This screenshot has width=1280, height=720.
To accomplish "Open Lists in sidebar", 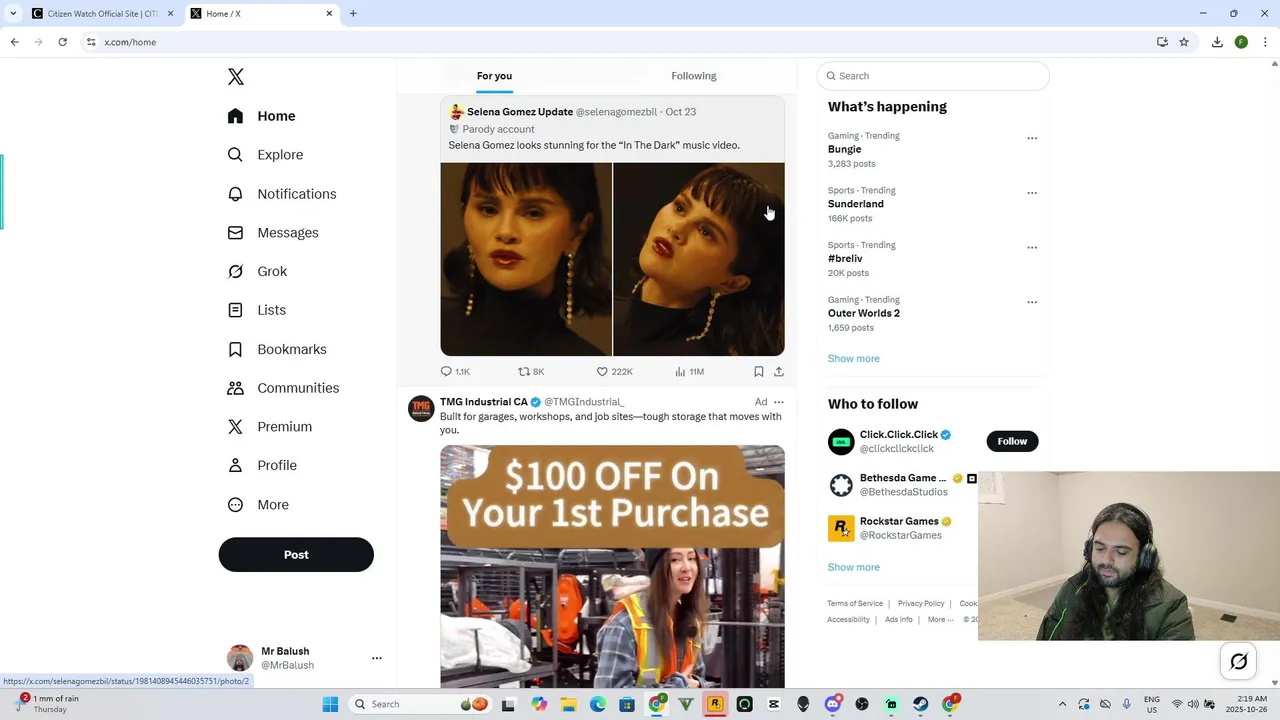I will pyautogui.click(x=256, y=310).
